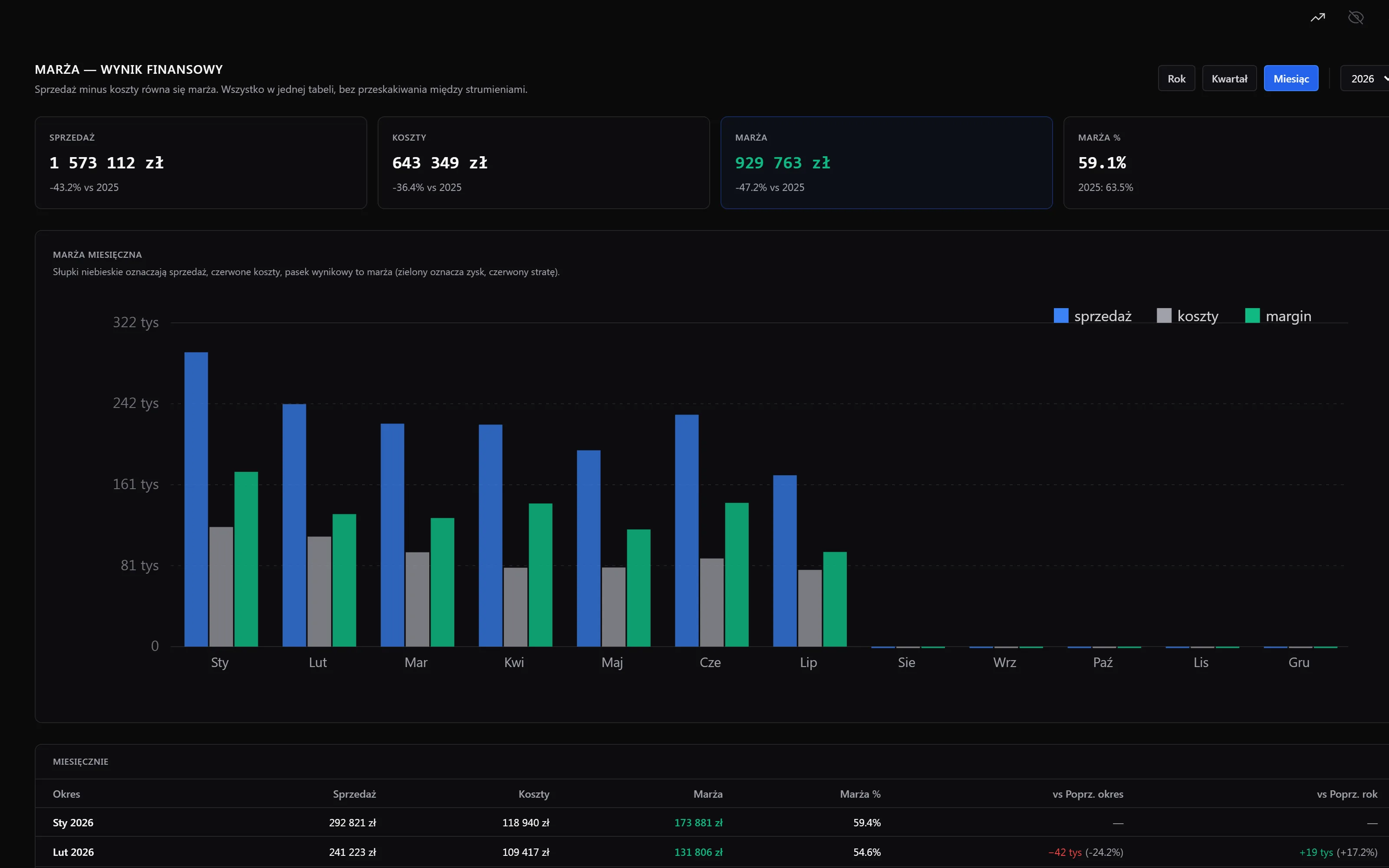Select the Miesiąc period view

coord(1291,79)
